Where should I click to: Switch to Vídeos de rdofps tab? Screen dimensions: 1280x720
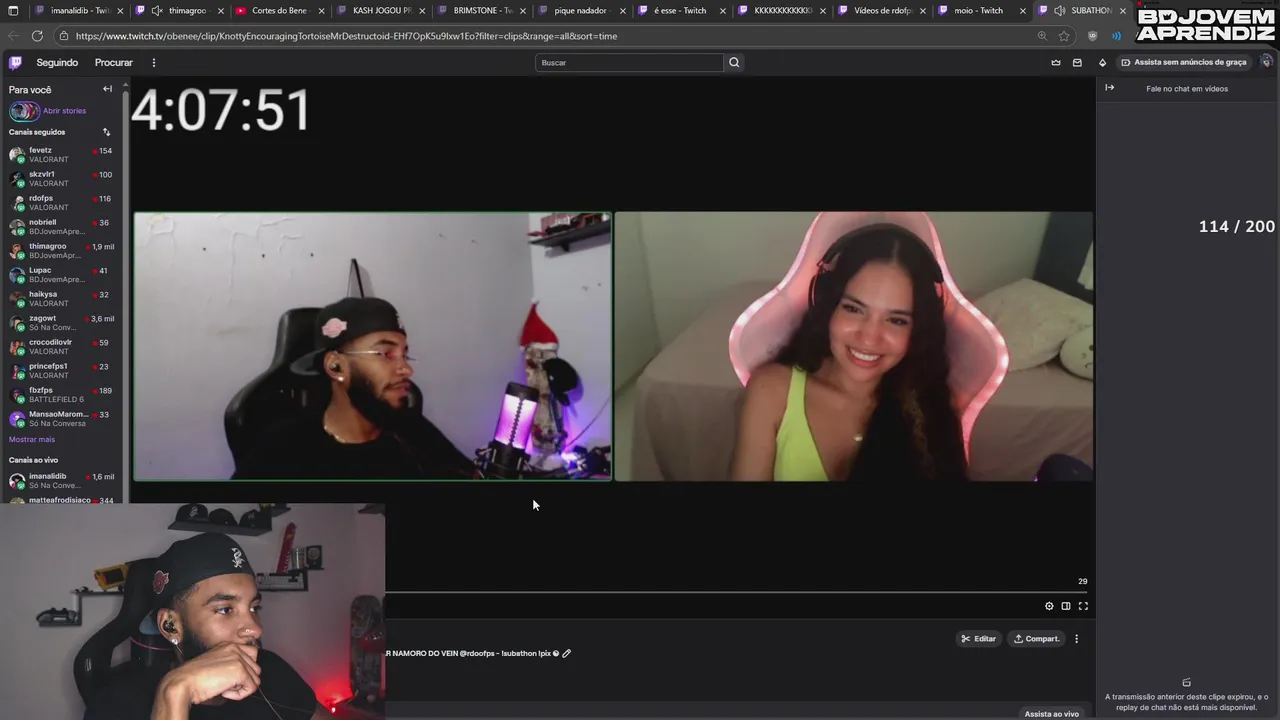[880, 10]
